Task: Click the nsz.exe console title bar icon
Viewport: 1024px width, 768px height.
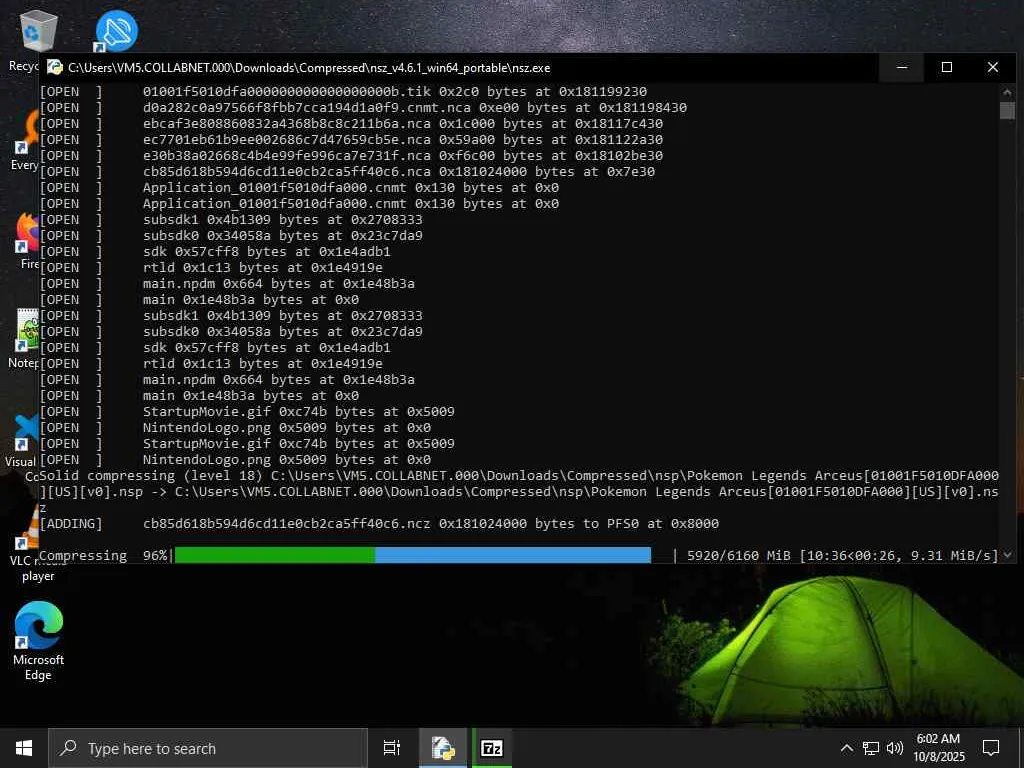Action: click(x=56, y=67)
